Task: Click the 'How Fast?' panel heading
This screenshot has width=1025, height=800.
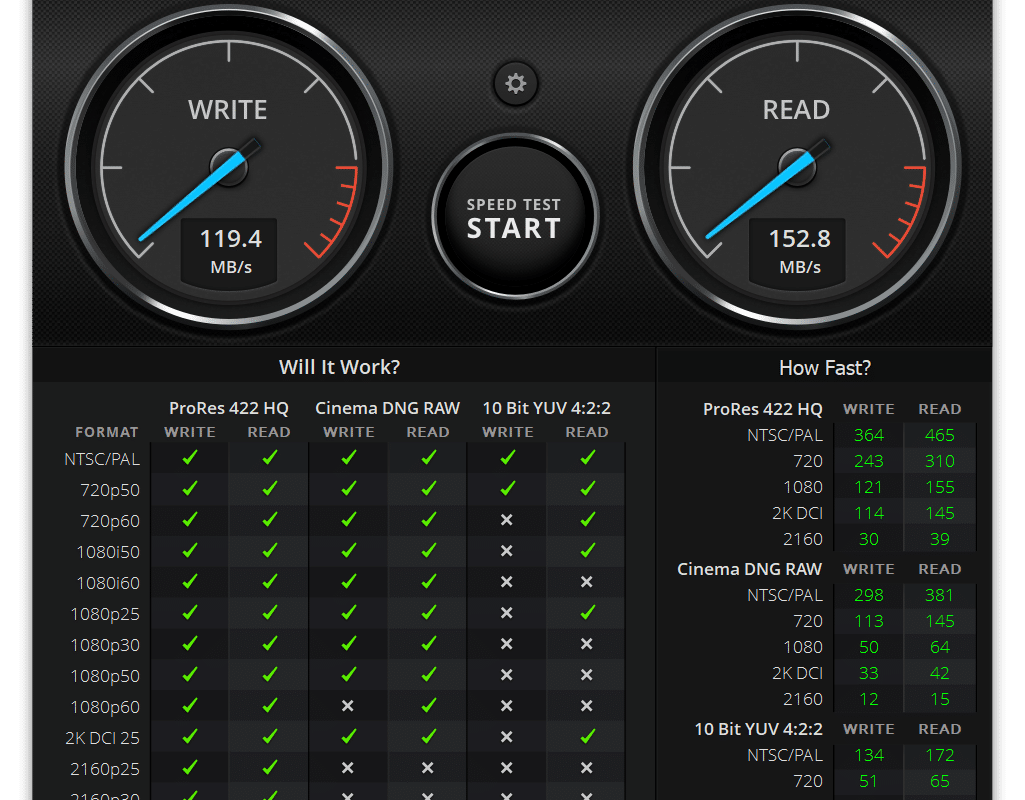Action: click(825, 368)
